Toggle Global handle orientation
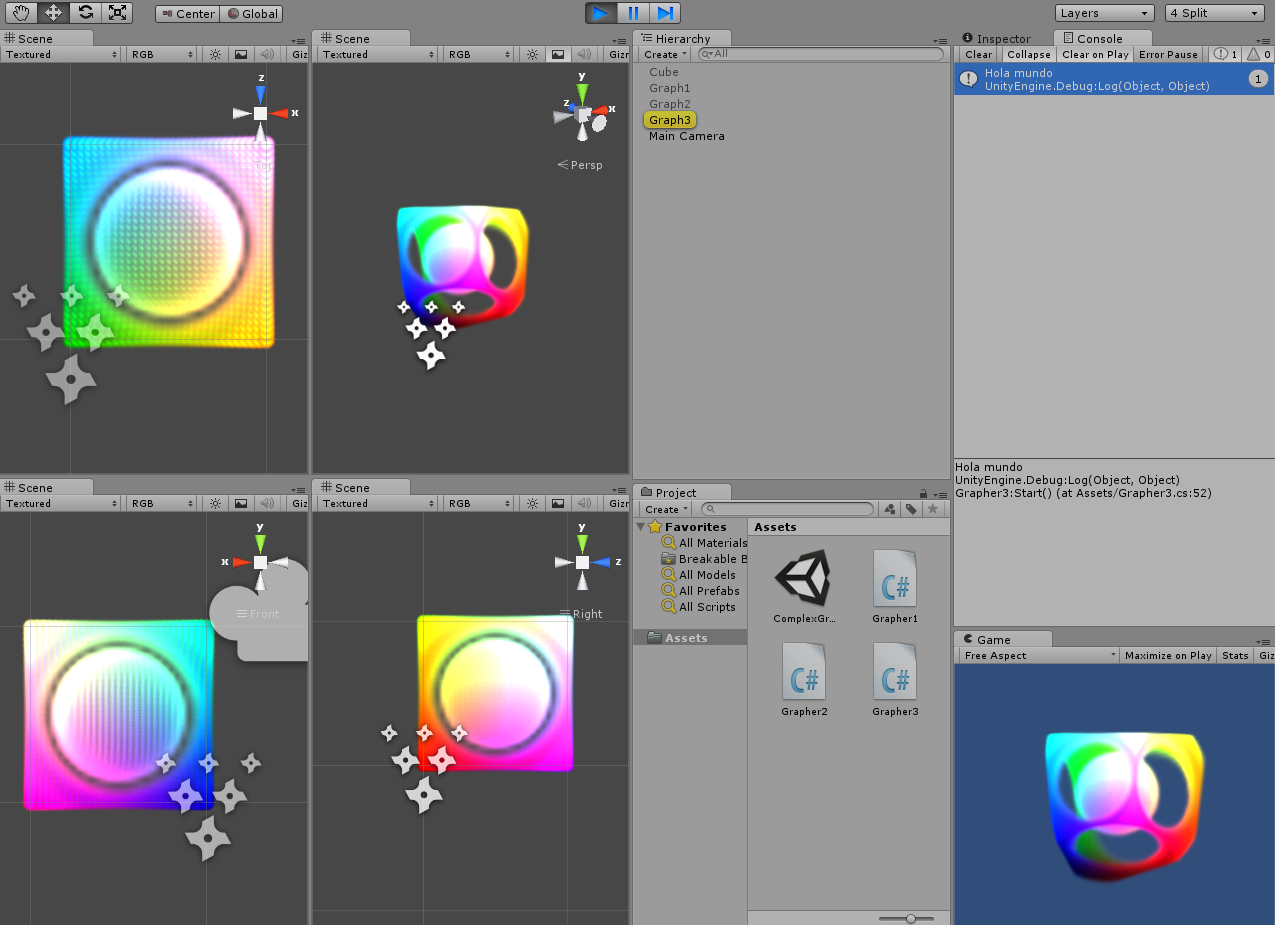 tap(251, 13)
